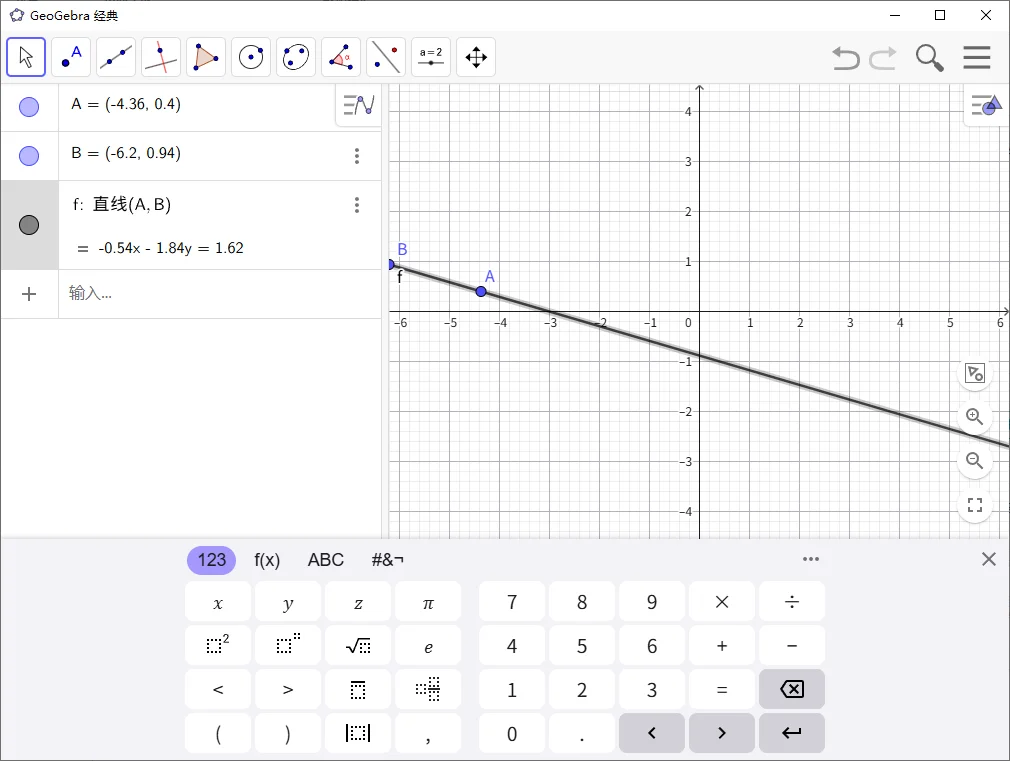Maximize the GeoGebra window

point(940,15)
